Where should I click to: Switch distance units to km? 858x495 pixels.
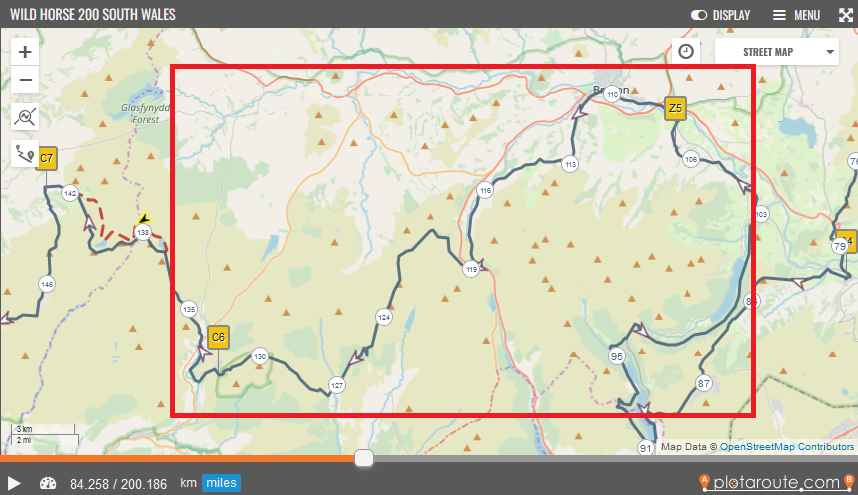(x=188, y=484)
